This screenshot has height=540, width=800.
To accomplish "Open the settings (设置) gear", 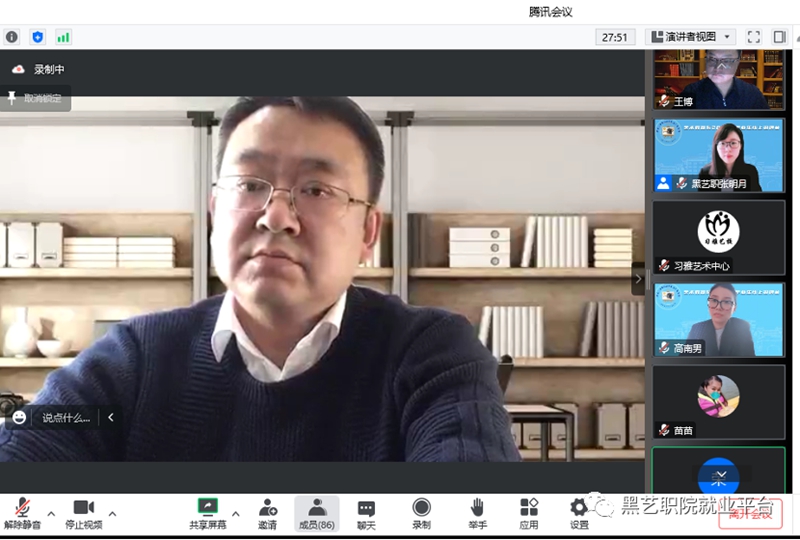I will (x=579, y=513).
